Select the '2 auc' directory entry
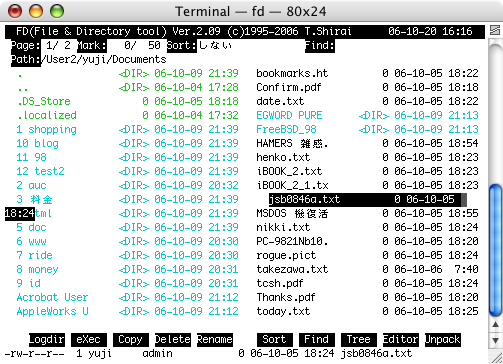The image size is (503, 364). pos(128,185)
